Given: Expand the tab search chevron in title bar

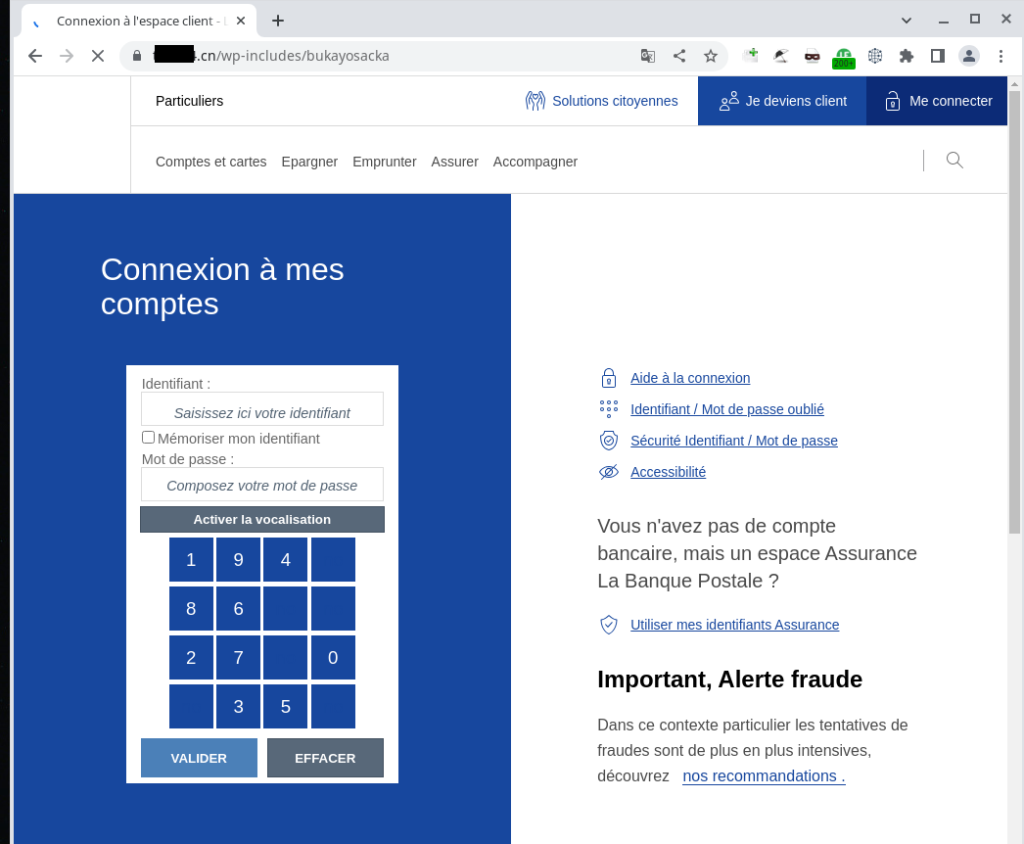Looking at the screenshot, I should pos(906,20).
